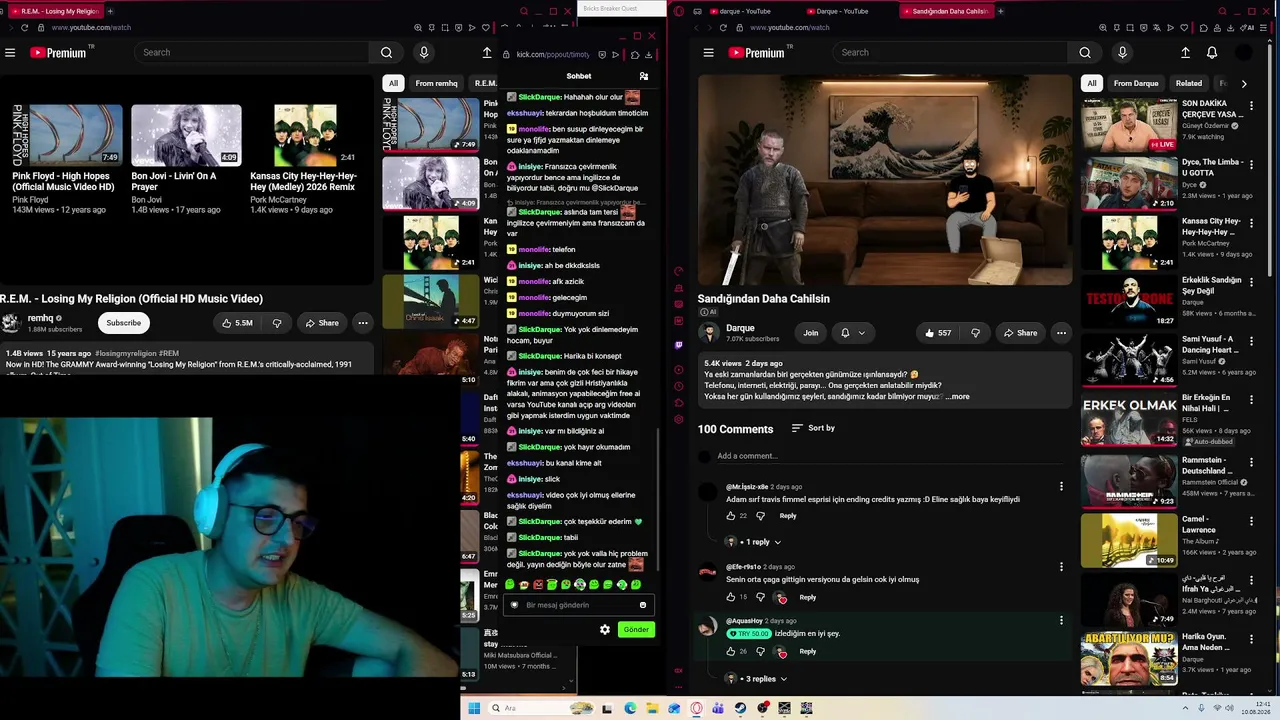This screenshot has height=720, width=1280.
Task: Open Kick chat settings gear
Action: pos(604,629)
